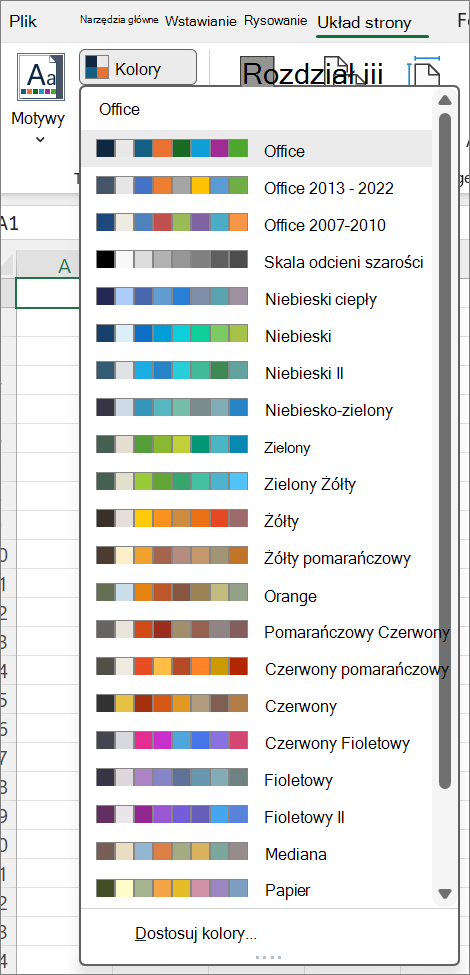470x975 pixels.
Task: Apply Czerwony Fioletowy color scheme
Action: click(x=257, y=742)
